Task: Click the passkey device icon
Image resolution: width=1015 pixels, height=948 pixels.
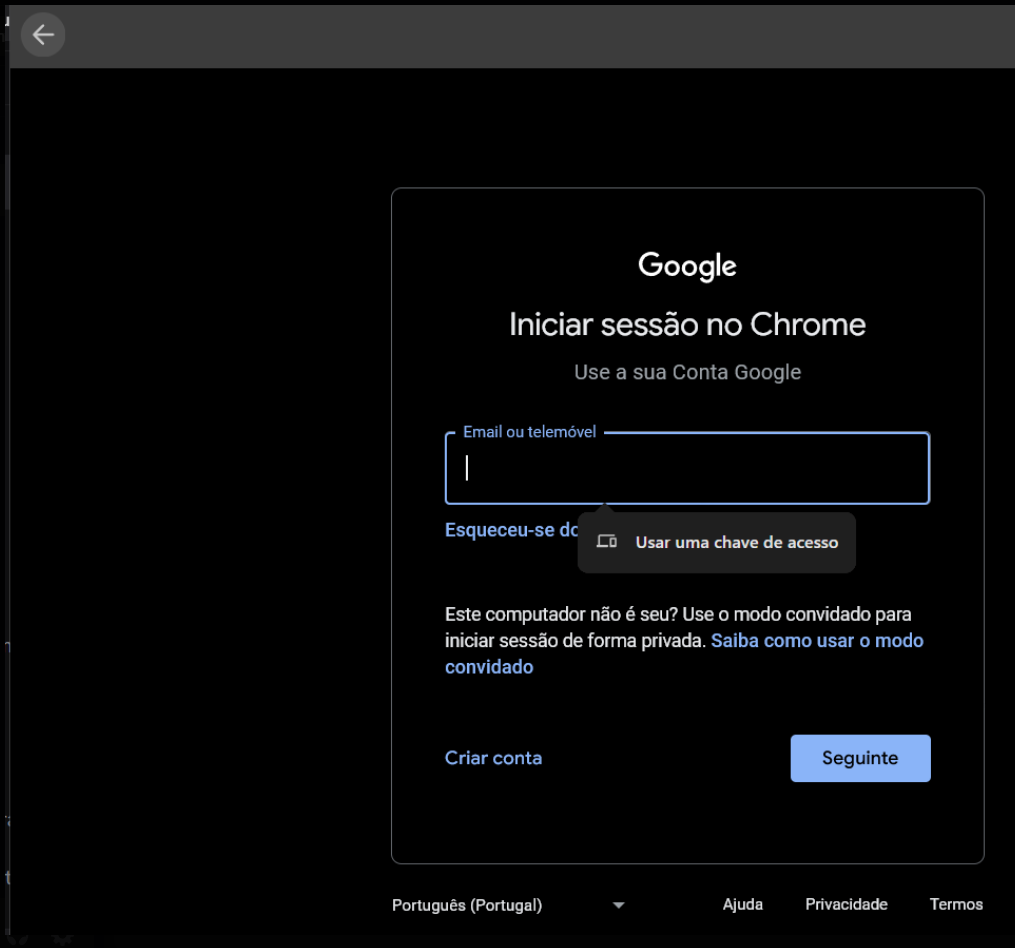Action: tap(606, 542)
